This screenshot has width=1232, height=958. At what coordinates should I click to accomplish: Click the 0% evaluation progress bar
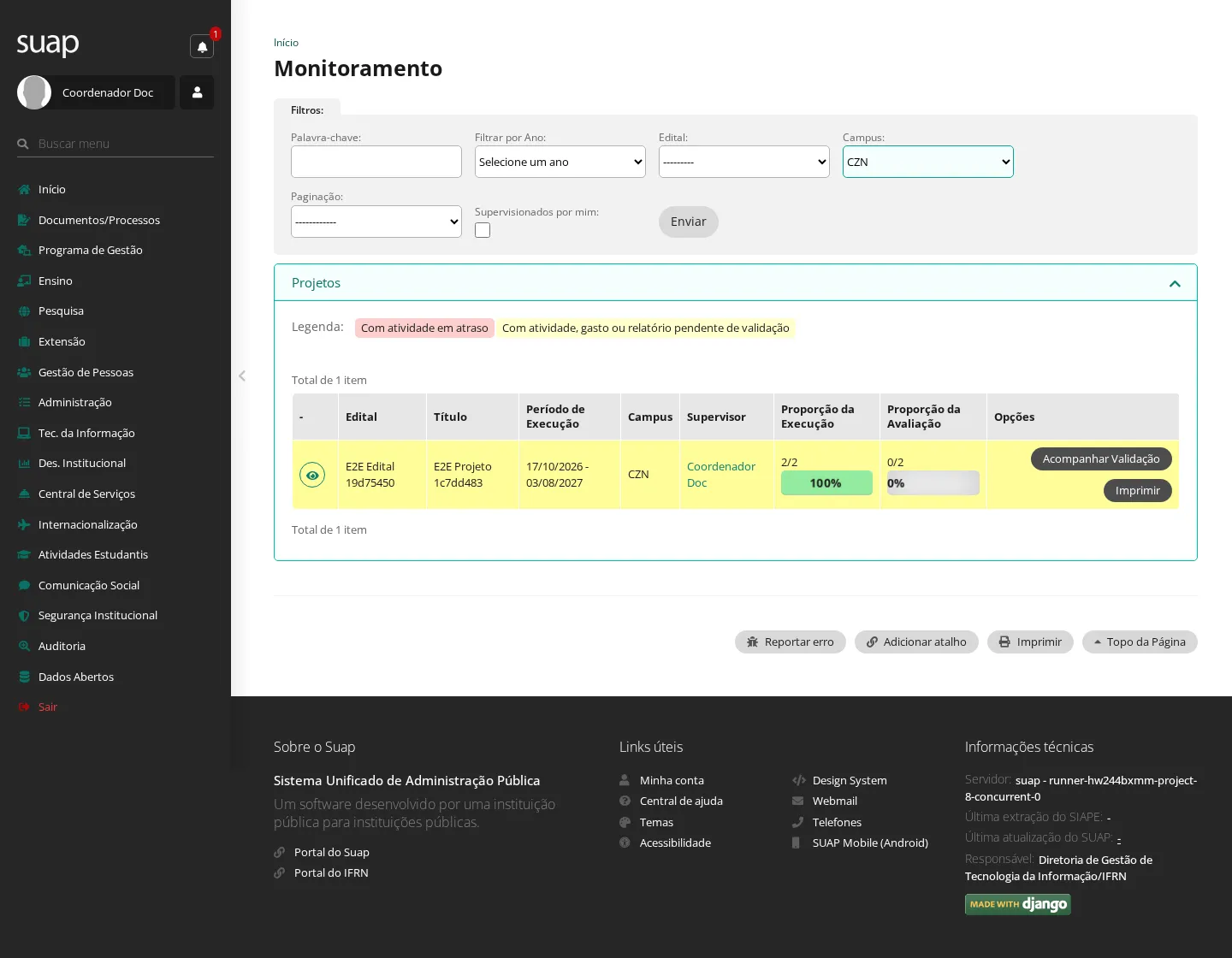(933, 483)
